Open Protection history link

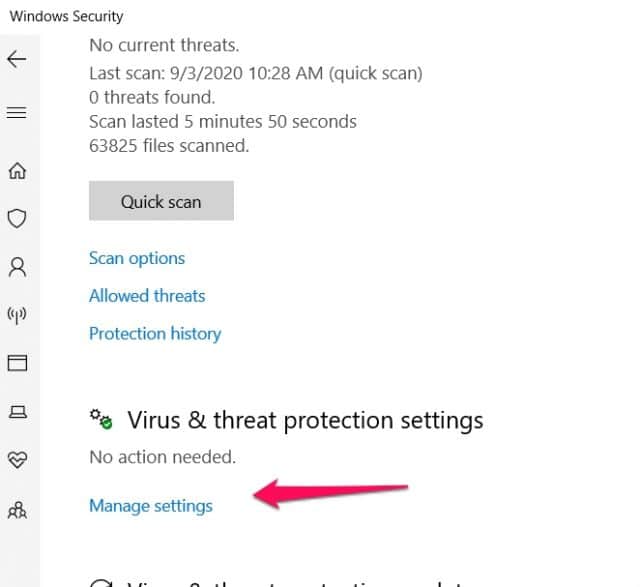155,334
